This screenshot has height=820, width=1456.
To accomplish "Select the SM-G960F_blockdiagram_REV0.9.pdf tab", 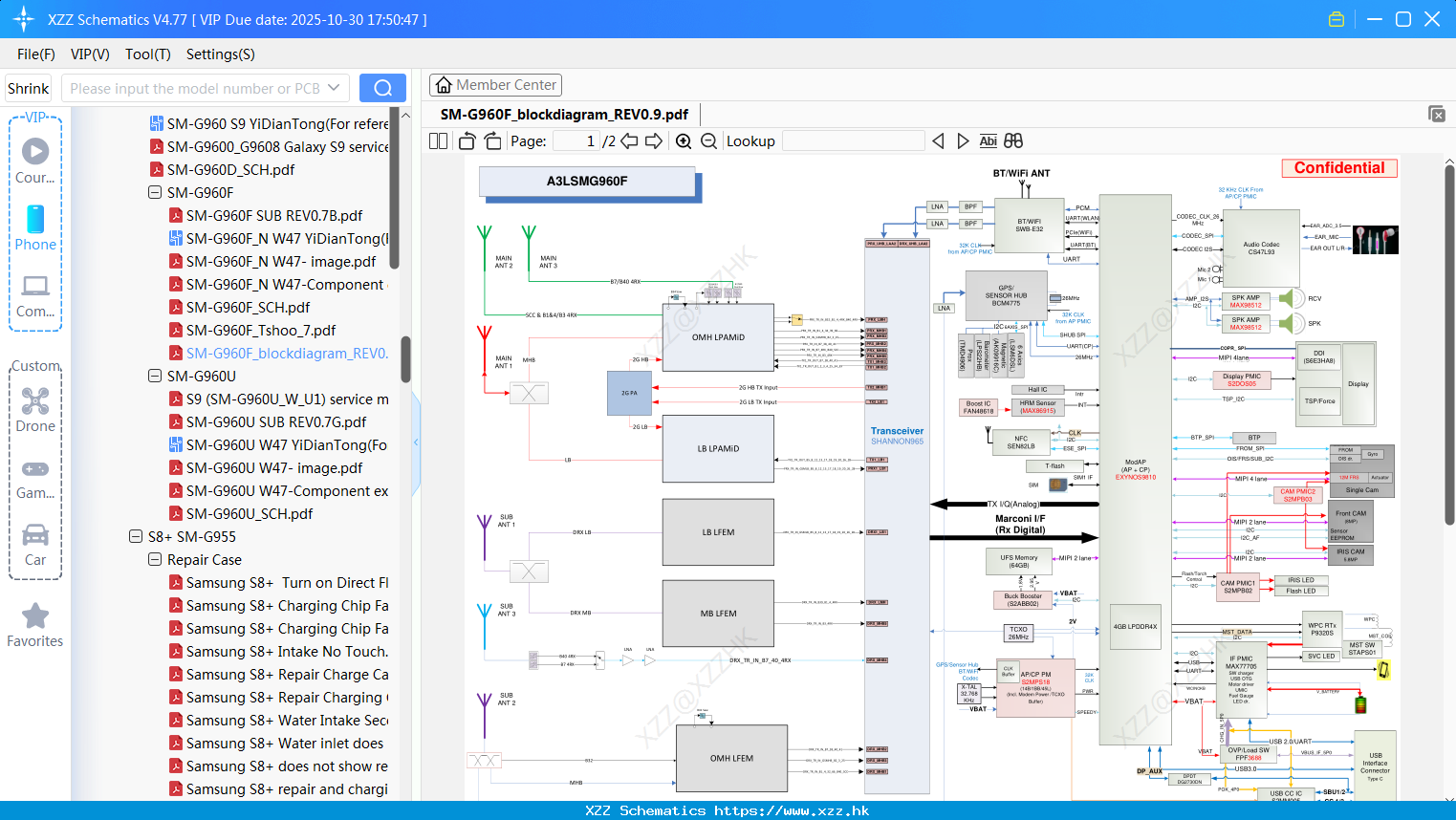I will tap(564, 115).
